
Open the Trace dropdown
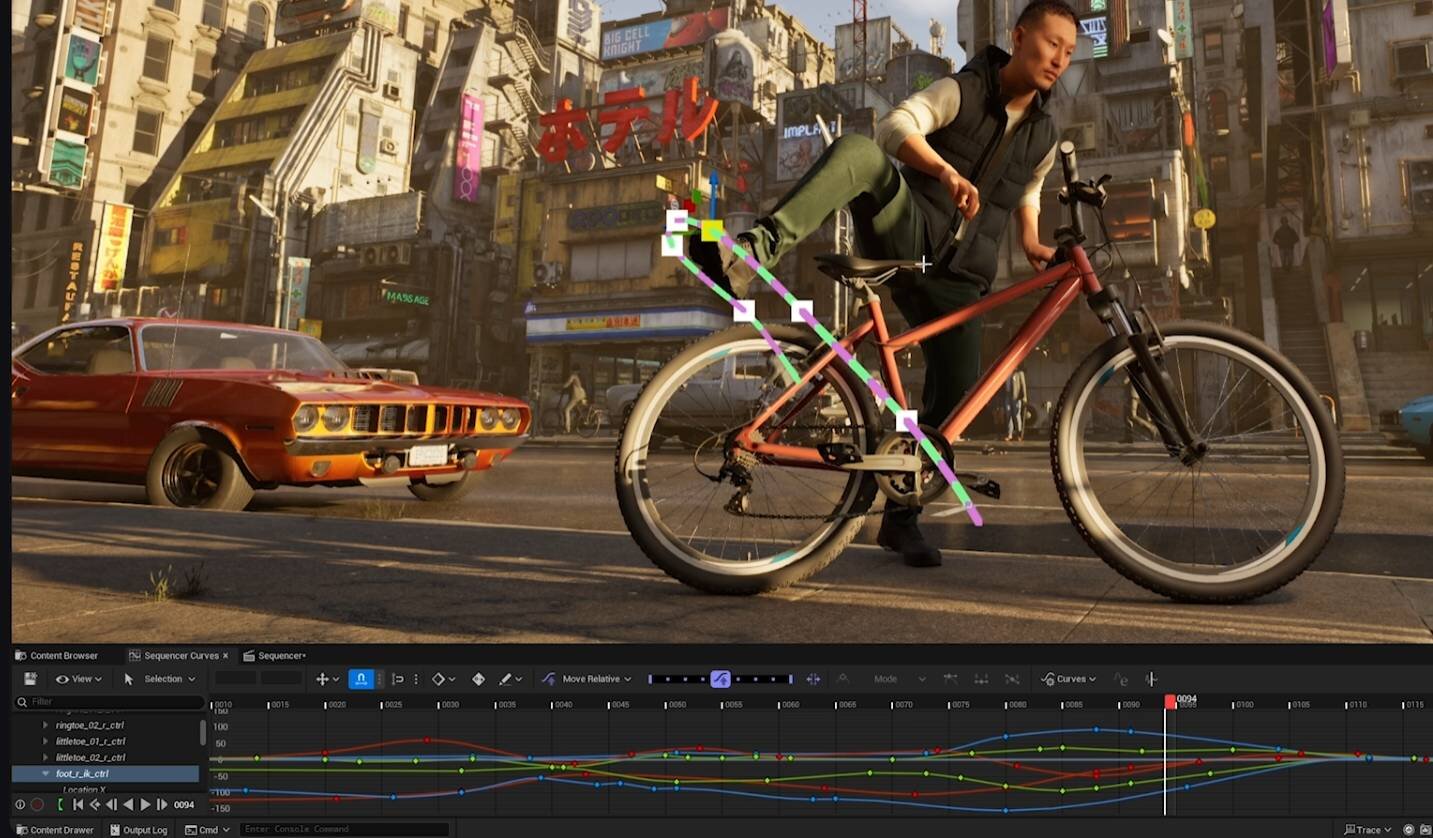click(1368, 830)
